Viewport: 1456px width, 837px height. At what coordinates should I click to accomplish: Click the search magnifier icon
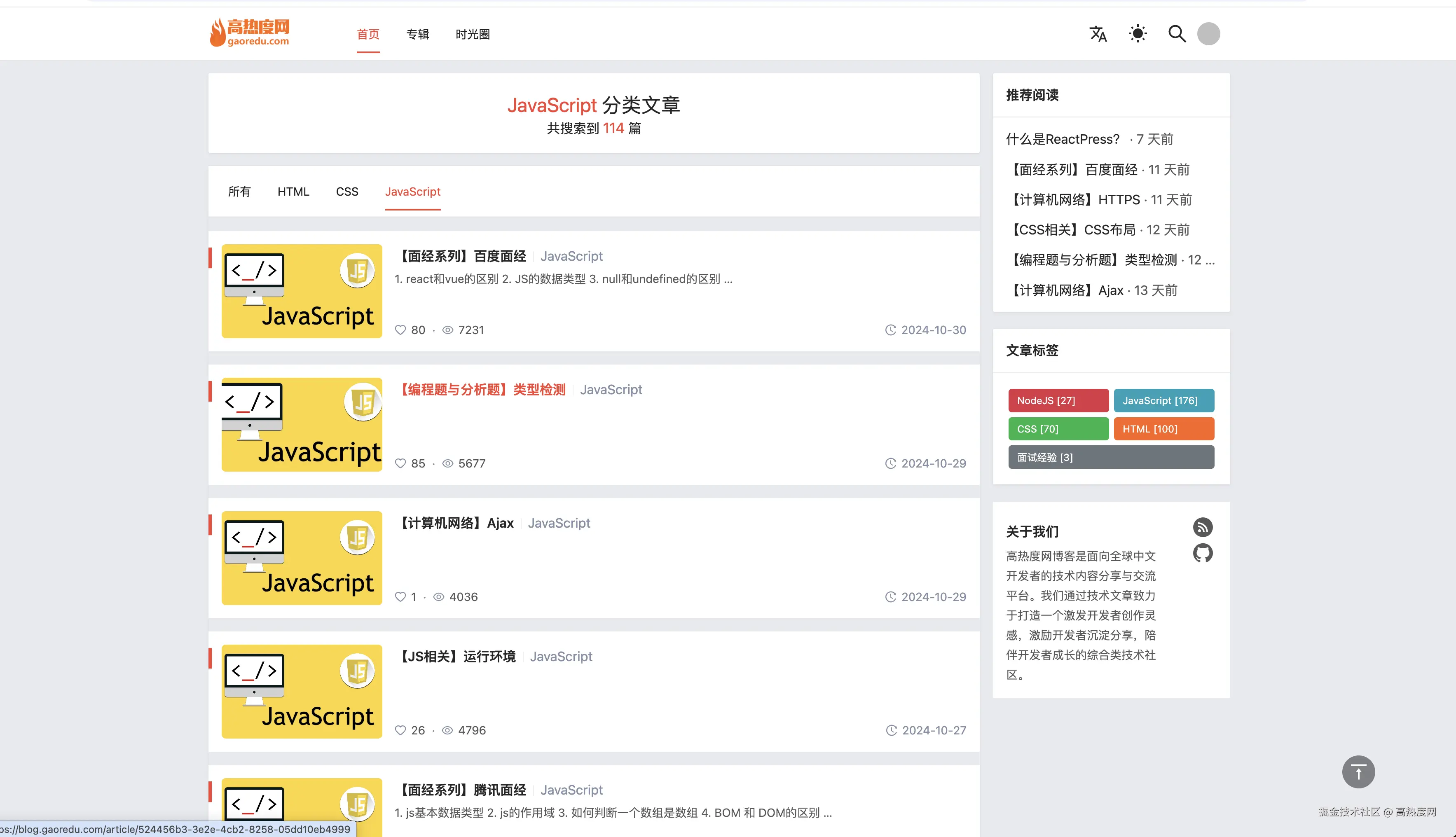coord(1177,34)
